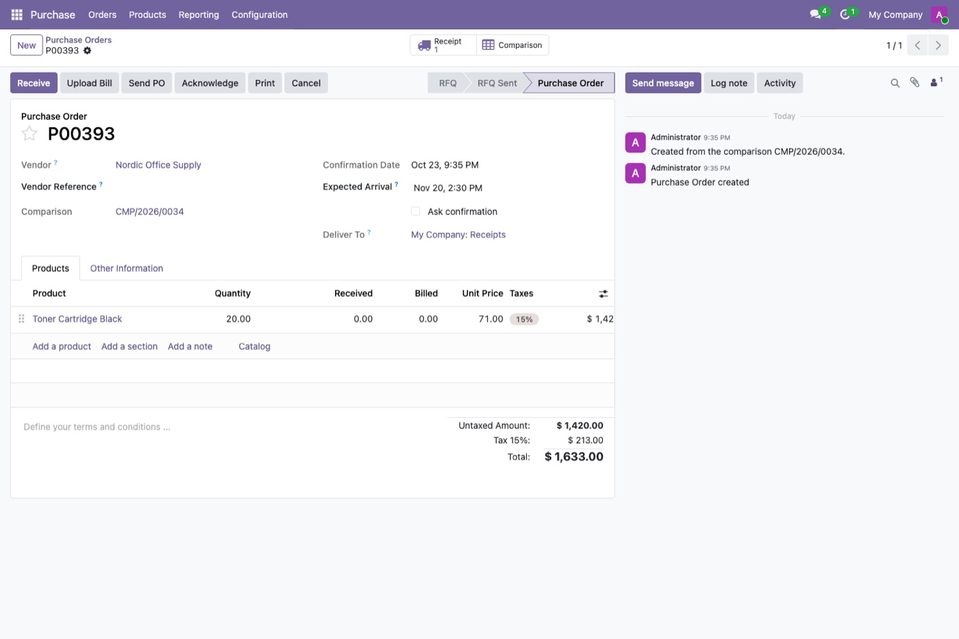Image resolution: width=959 pixels, height=639 pixels.
Task: Click the Send message button
Action: point(663,83)
